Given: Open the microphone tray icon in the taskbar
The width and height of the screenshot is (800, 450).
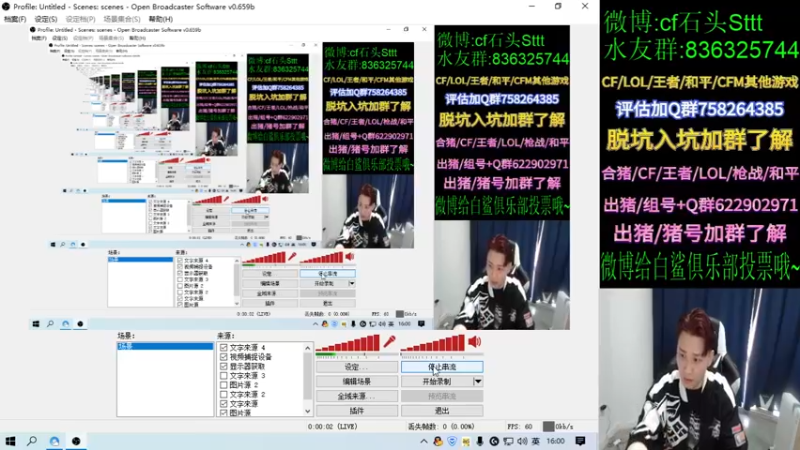Looking at the screenshot, I should click(480, 441).
